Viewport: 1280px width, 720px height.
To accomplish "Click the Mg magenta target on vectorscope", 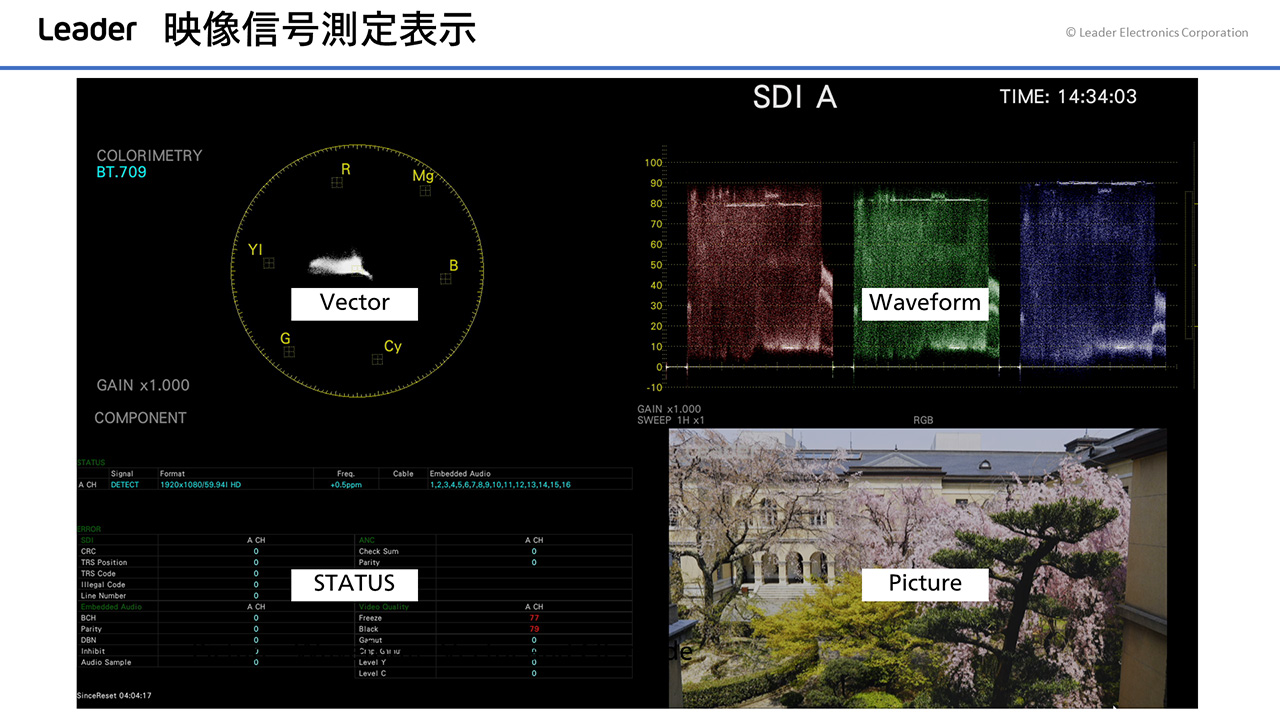I will (x=425, y=190).
